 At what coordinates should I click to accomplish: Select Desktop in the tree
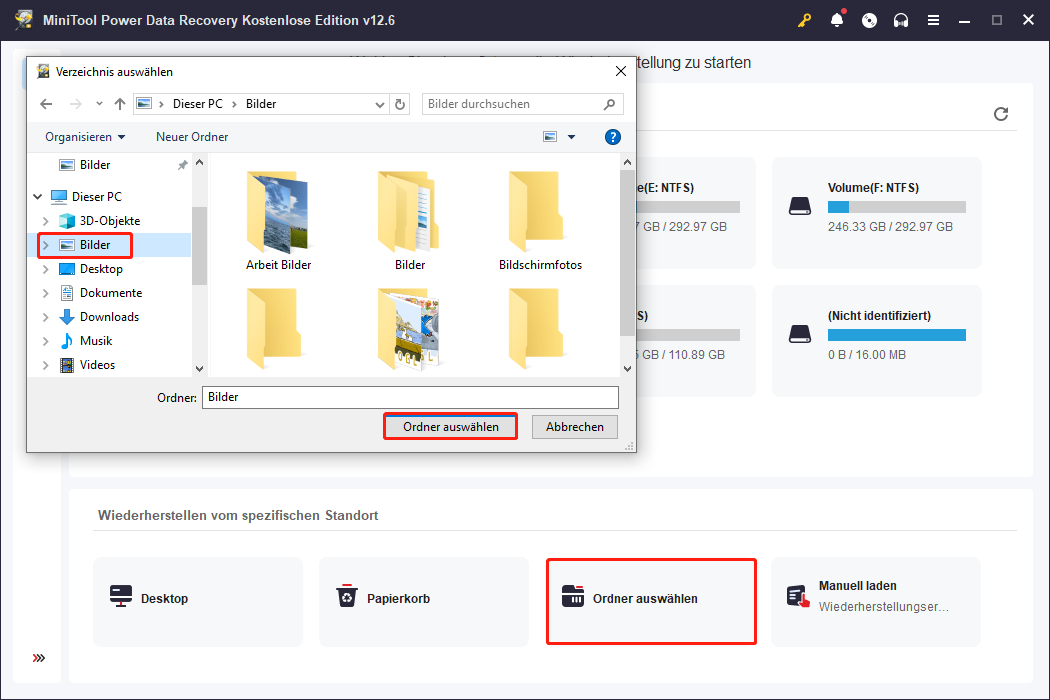click(x=101, y=269)
